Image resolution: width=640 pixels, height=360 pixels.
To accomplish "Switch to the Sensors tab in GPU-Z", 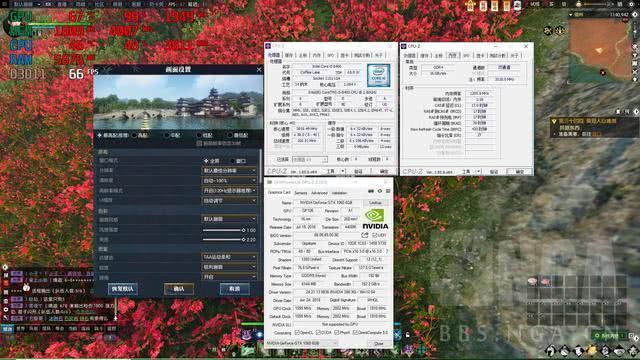I will [x=300, y=193].
